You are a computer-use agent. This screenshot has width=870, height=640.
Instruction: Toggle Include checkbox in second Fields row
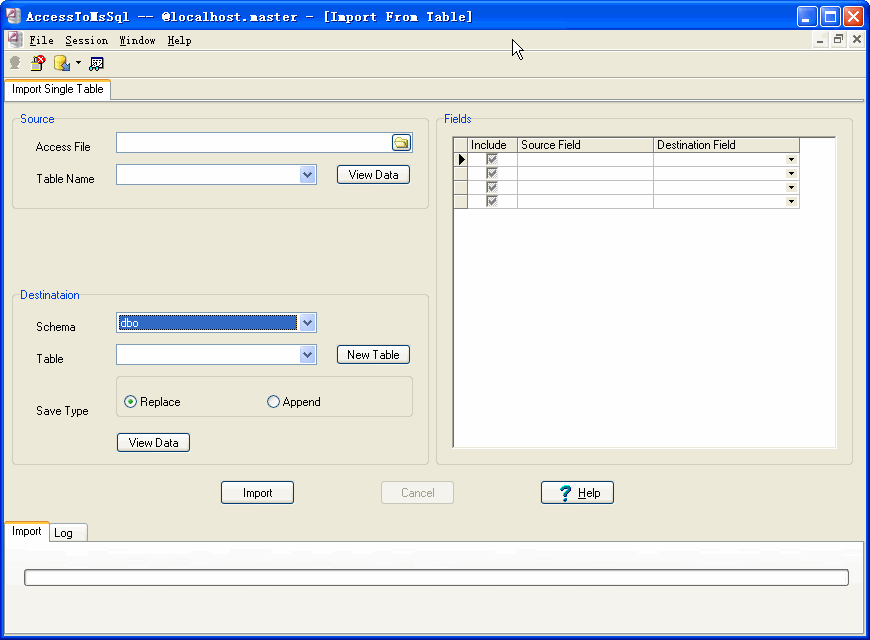coord(492,173)
